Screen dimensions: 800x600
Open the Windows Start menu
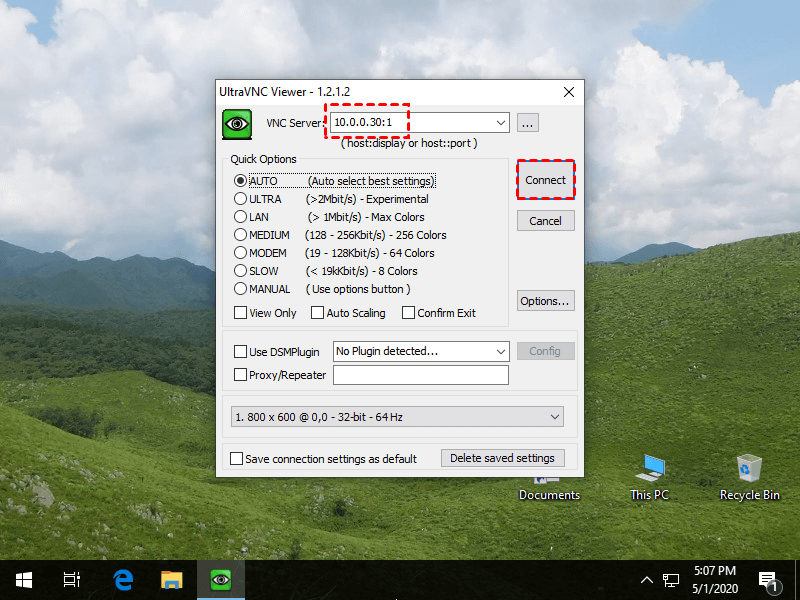tap(24, 580)
